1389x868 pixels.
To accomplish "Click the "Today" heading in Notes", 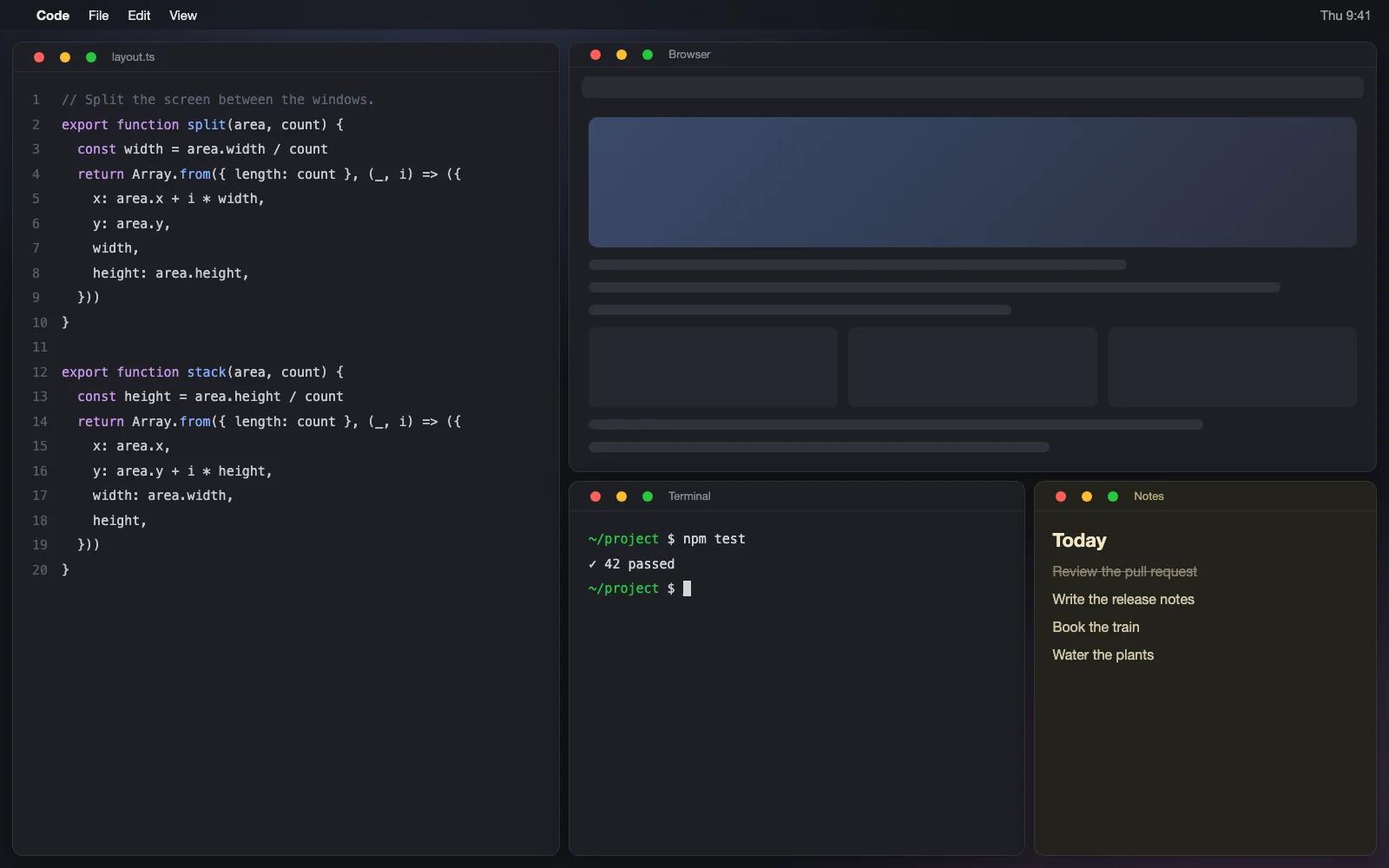I will (1079, 541).
